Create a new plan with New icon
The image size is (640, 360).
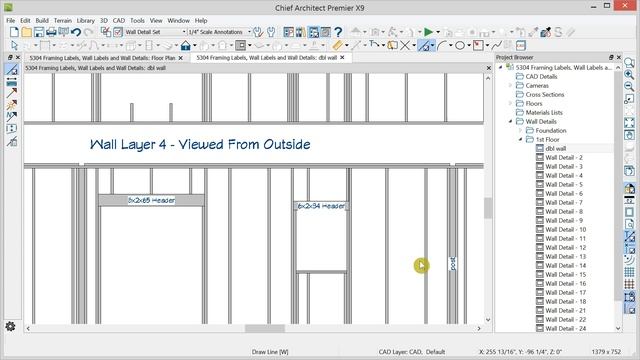tap(14, 32)
